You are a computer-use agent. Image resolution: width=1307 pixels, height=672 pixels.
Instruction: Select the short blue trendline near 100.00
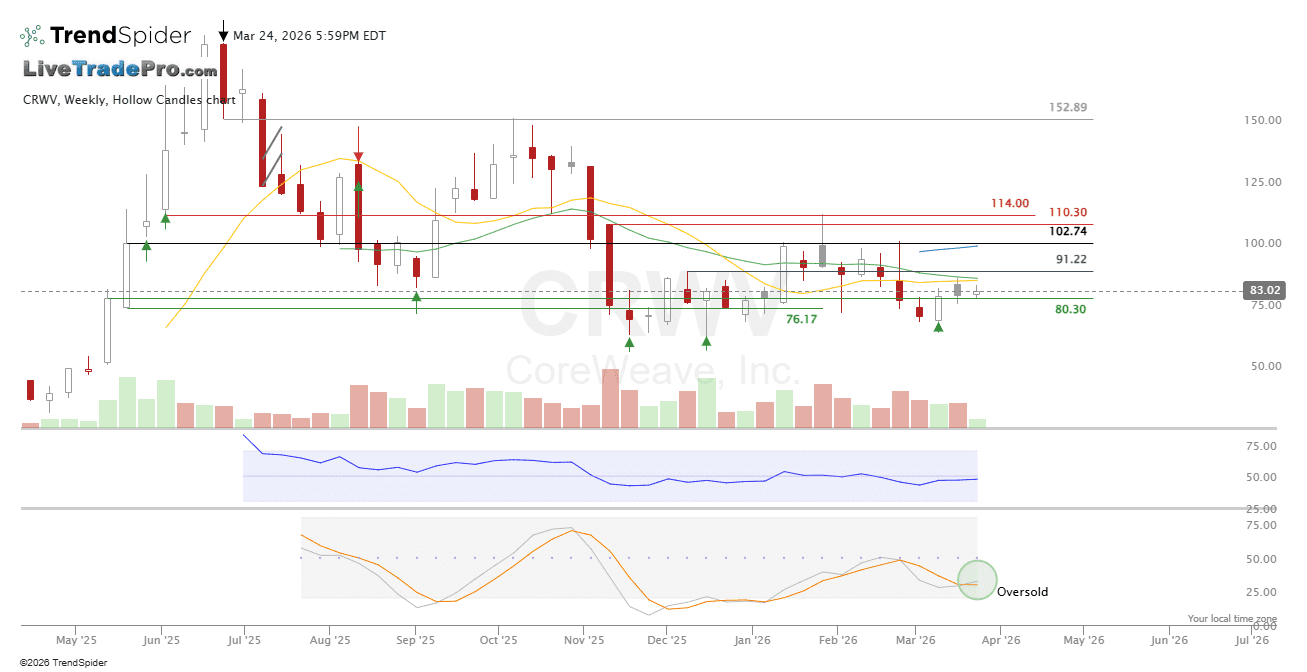pyautogui.click(x=949, y=247)
